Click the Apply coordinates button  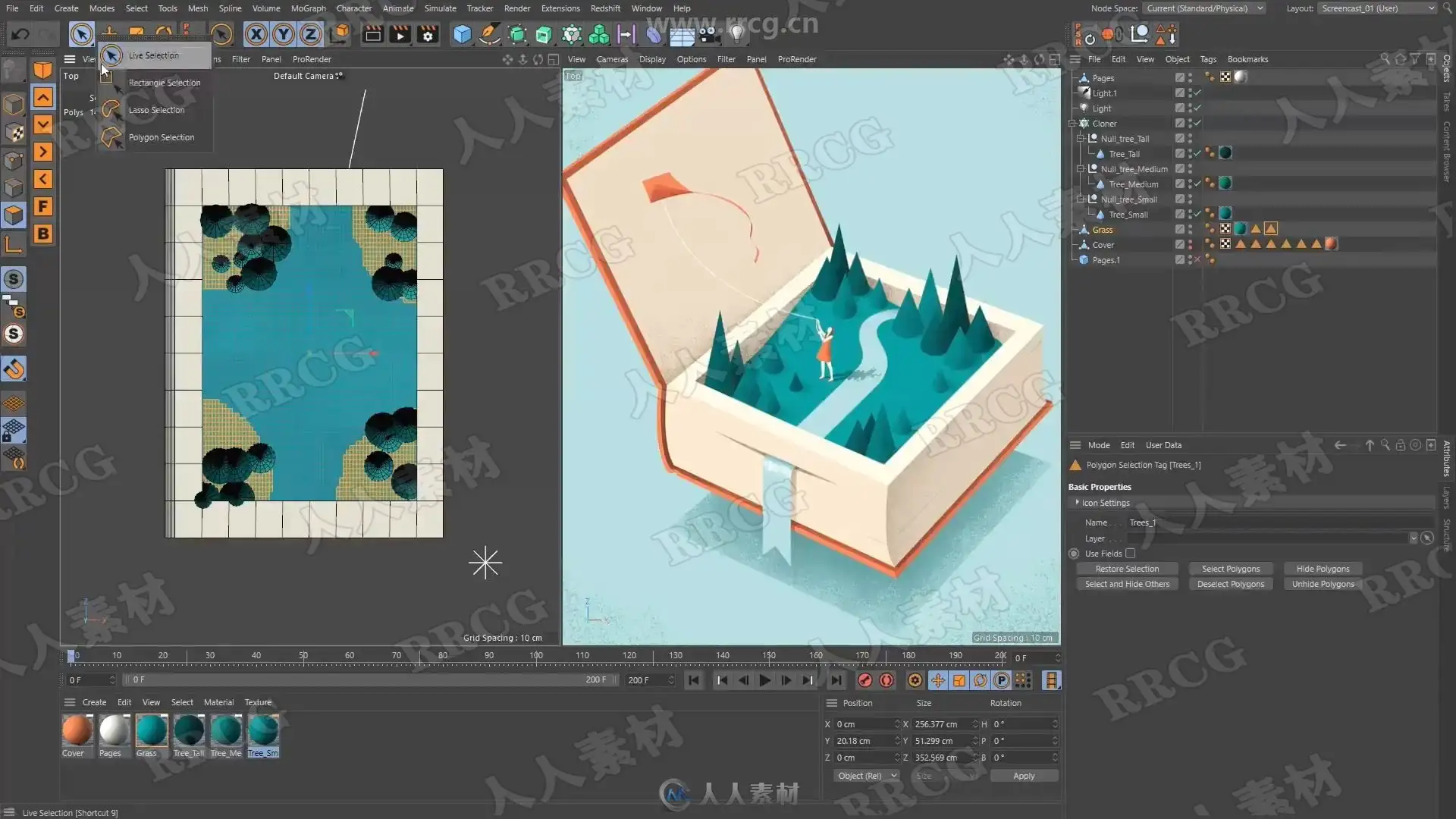click(x=1023, y=776)
